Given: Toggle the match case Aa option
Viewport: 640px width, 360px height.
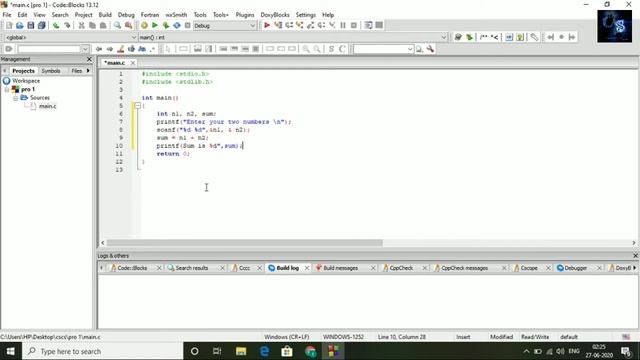Looking at the screenshot, I should point(142,49).
